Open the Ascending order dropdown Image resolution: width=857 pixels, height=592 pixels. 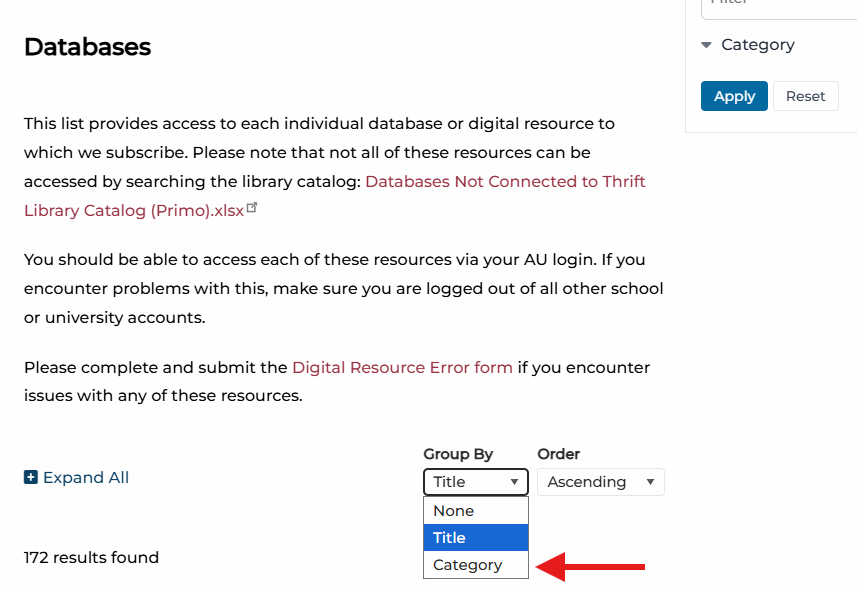(x=601, y=482)
